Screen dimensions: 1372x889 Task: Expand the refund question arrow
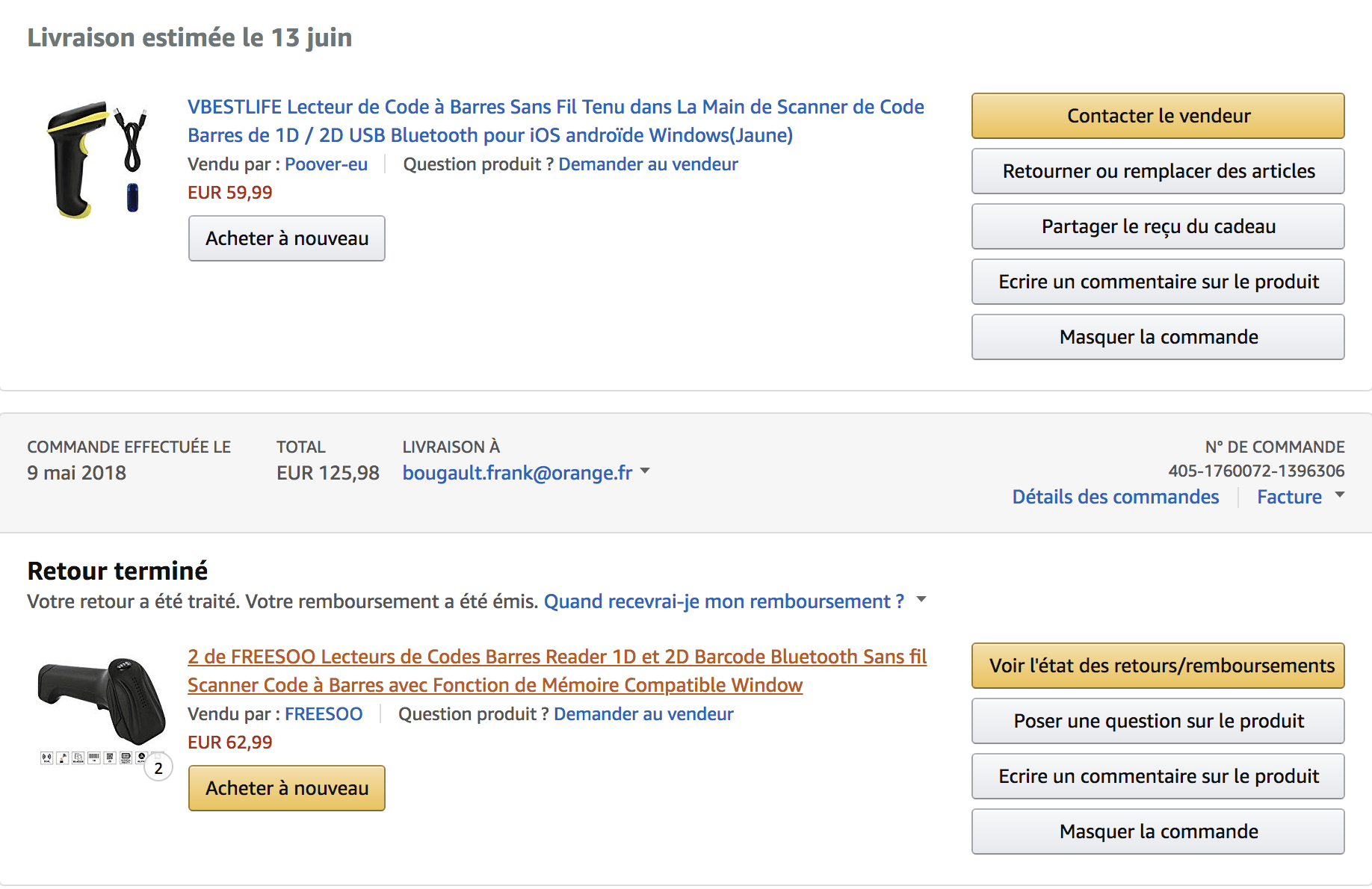921,600
